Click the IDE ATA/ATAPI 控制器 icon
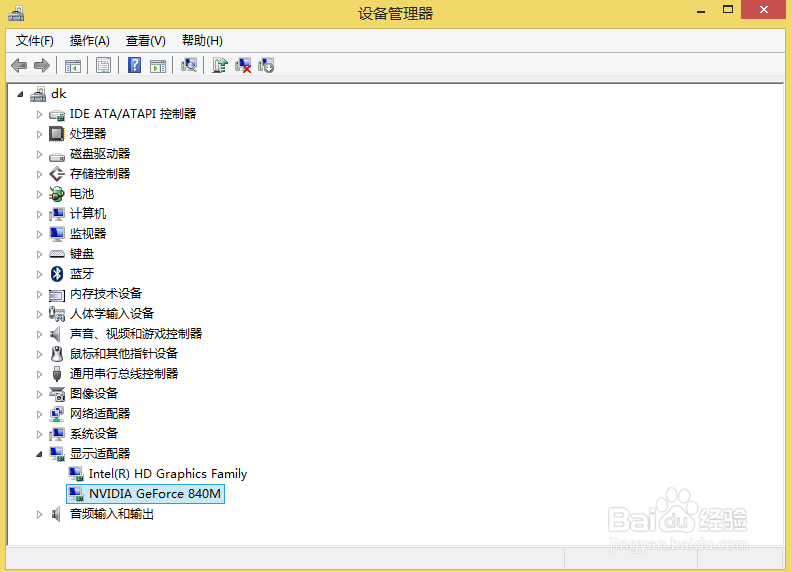 tap(57, 115)
